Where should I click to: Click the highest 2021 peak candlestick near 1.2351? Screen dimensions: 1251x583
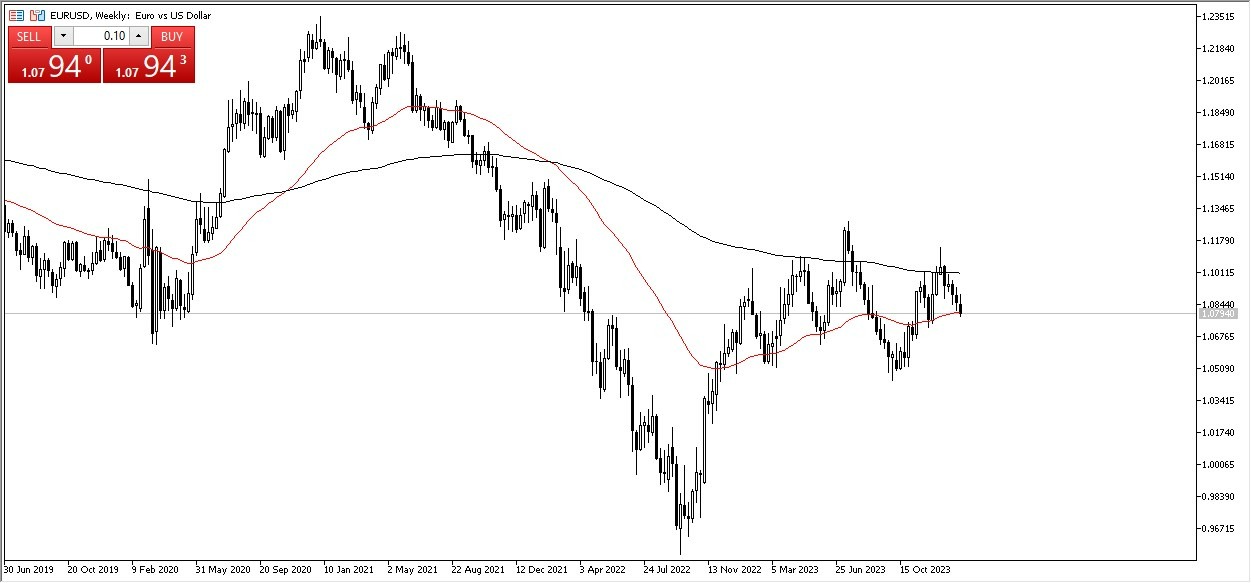click(321, 35)
